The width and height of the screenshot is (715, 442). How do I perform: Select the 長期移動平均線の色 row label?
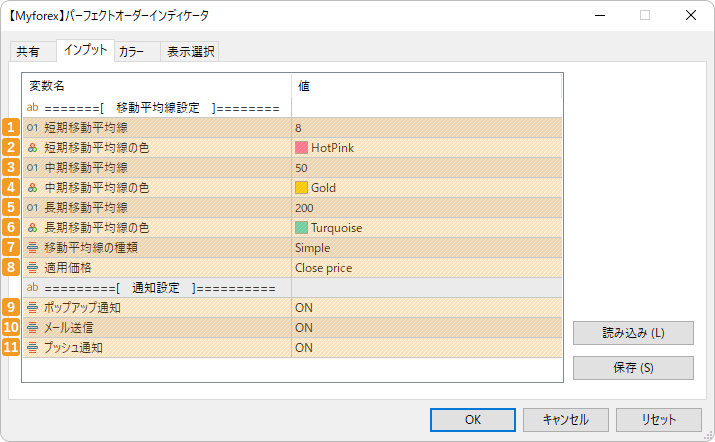coord(97,228)
